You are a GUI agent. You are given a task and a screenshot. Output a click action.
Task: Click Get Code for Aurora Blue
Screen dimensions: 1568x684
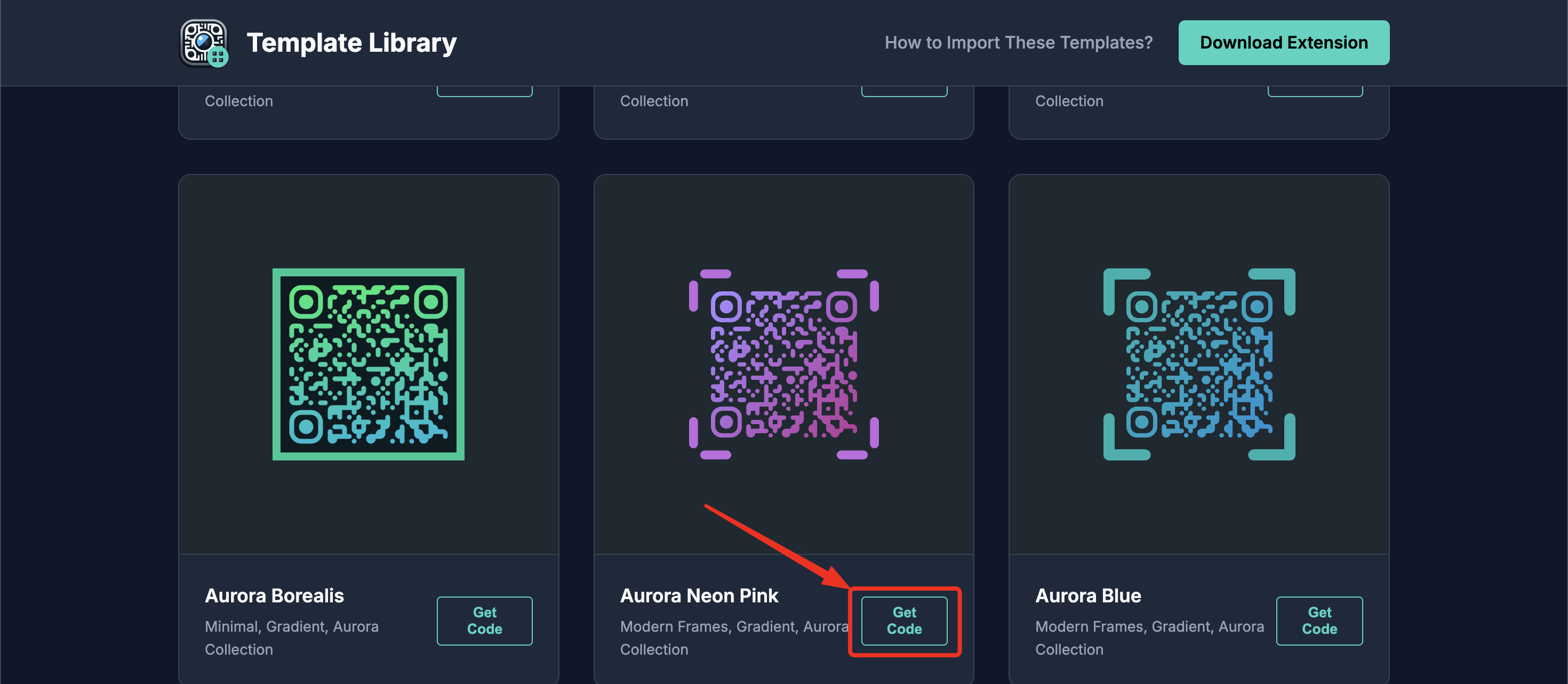click(1319, 621)
